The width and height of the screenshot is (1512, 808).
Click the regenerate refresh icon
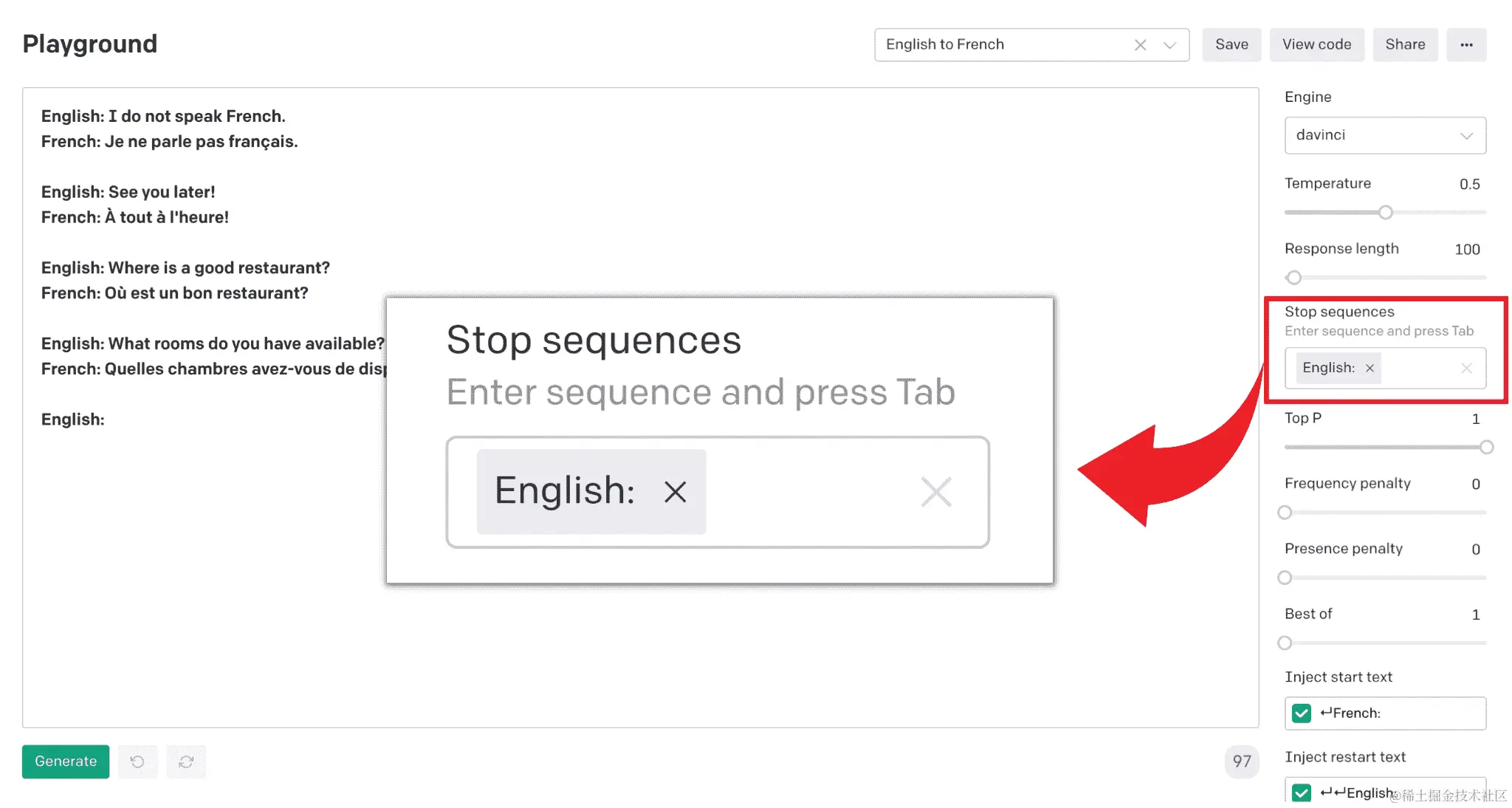(186, 761)
